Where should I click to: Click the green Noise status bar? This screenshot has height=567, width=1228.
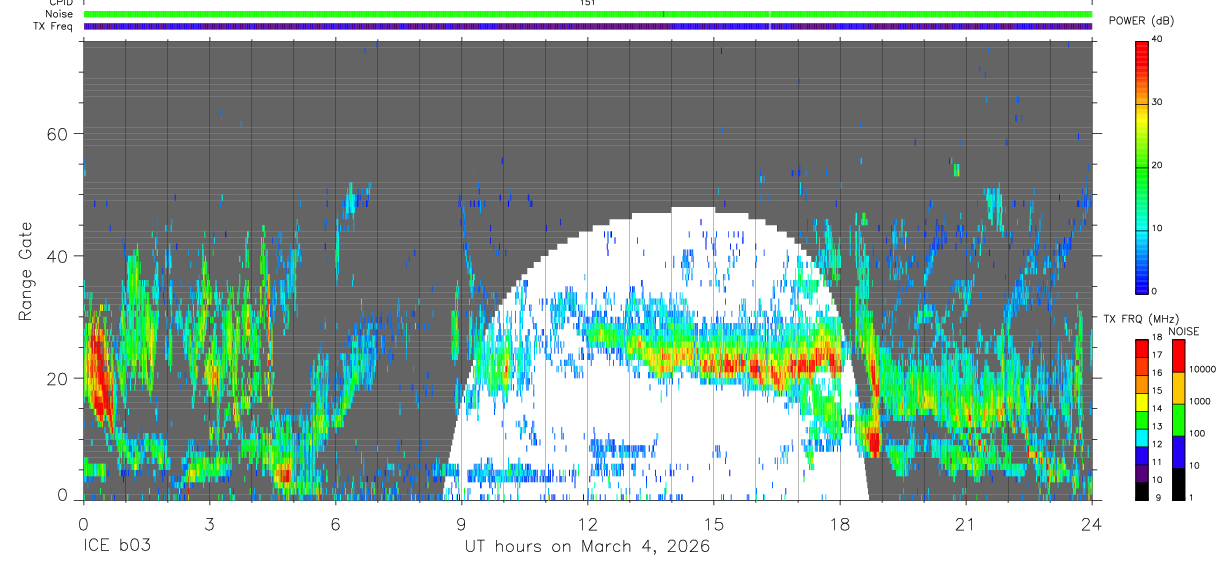(x=588, y=14)
